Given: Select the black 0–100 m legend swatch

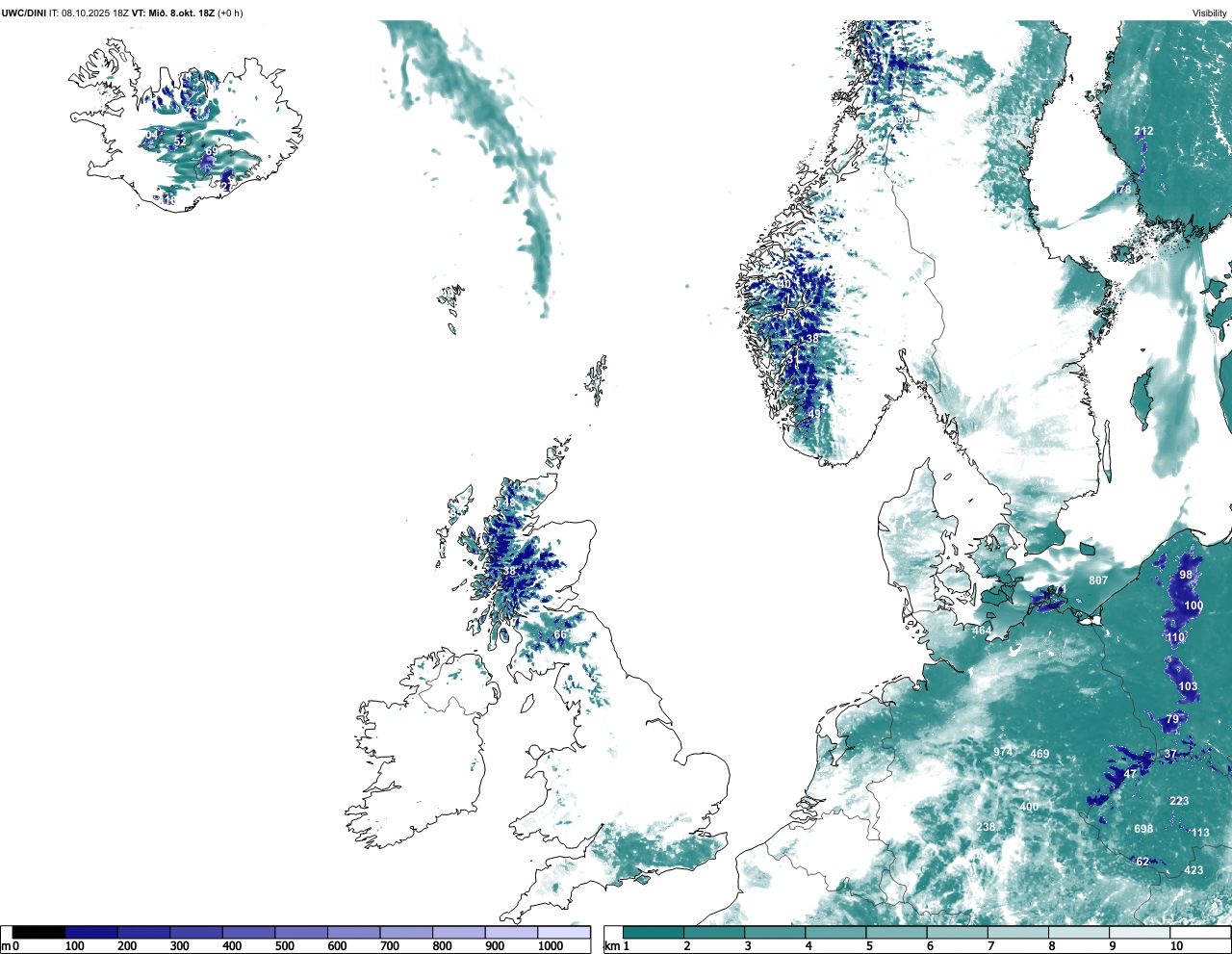Looking at the screenshot, I should click(x=39, y=933).
